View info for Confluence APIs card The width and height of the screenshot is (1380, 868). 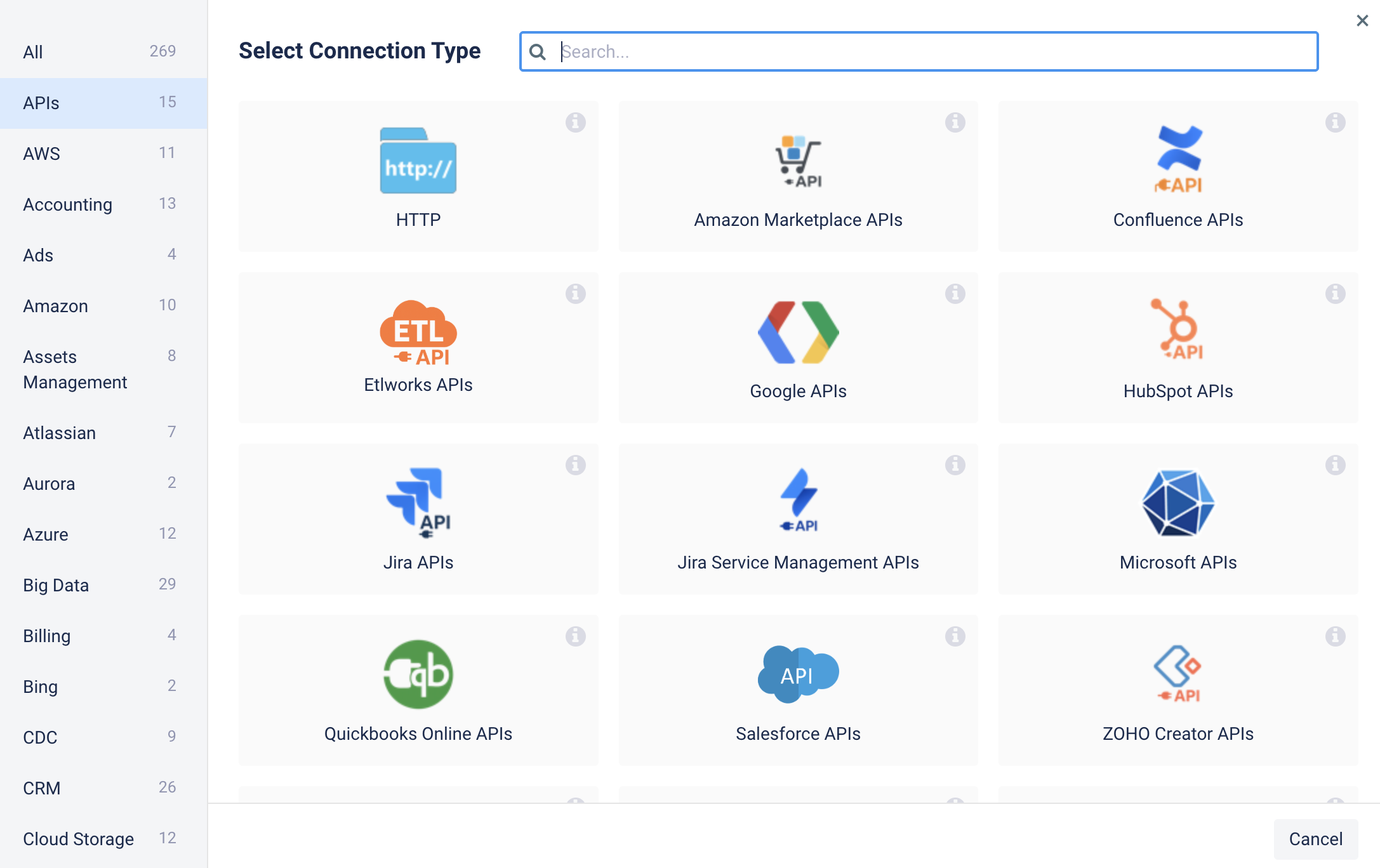pyautogui.click(x=1335, y=122)
